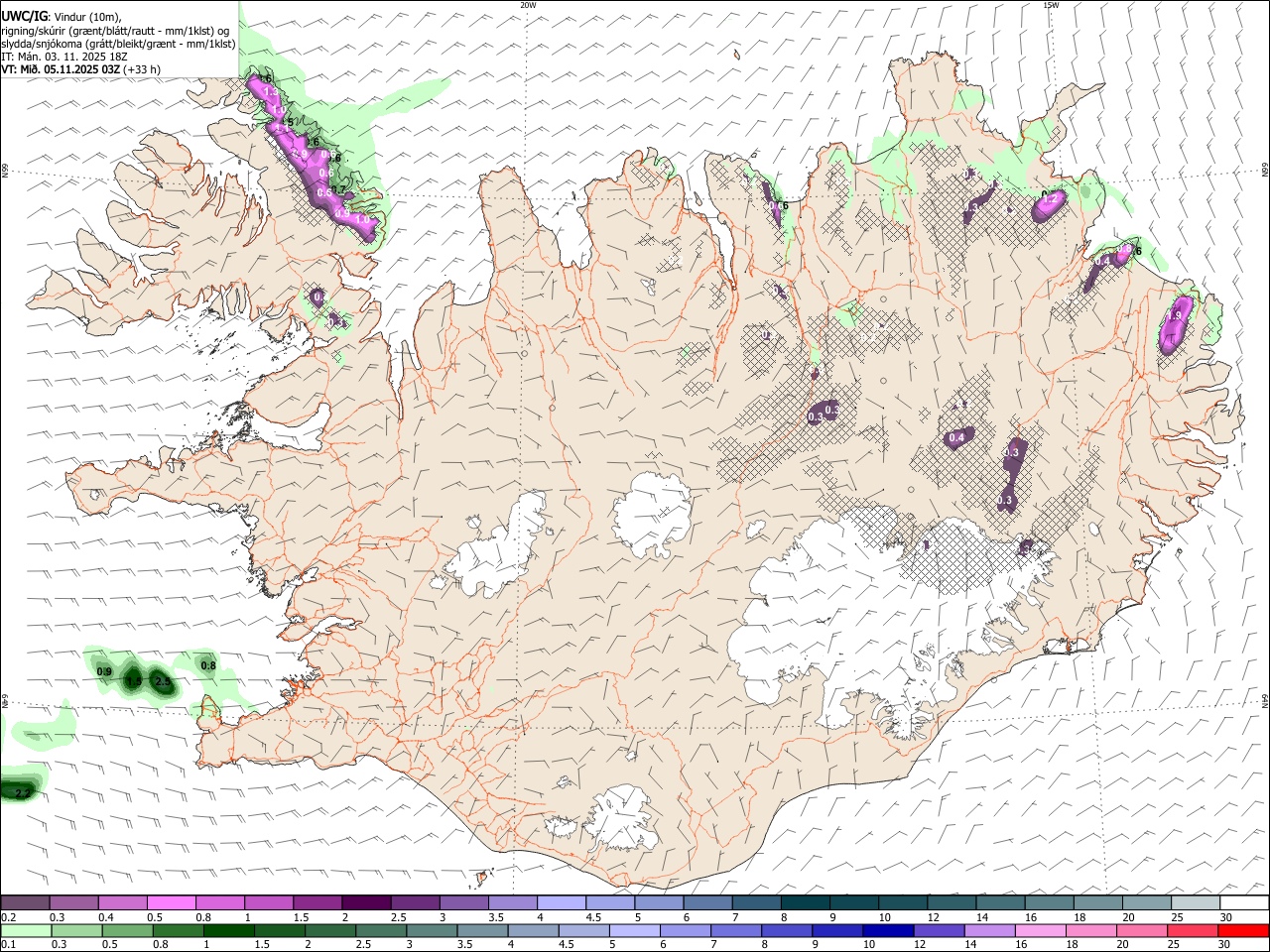Click the '20W' longitude label
The image size is (1270, 952).
click(529, 5)
